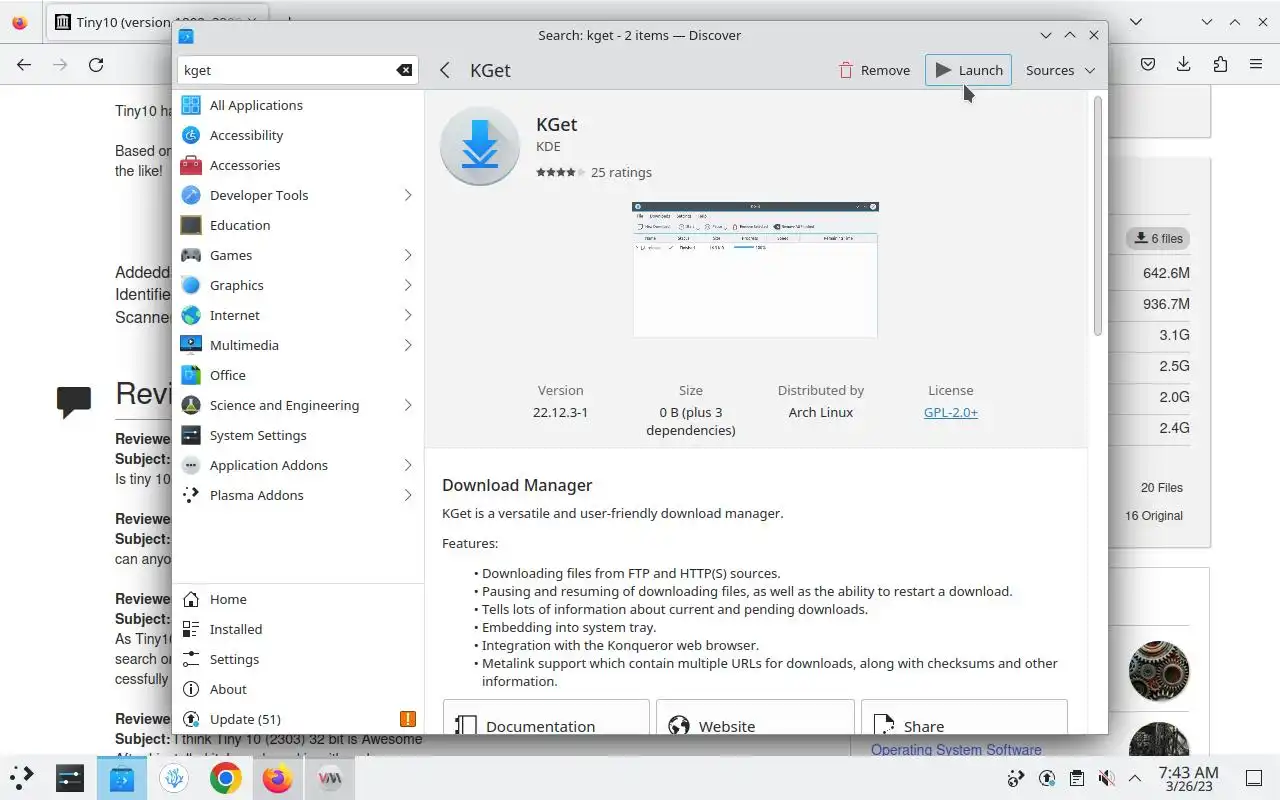The width and height of the screenshot is (1280, 800).
Task: Open the KGet Website button
Action: (755, 717)
